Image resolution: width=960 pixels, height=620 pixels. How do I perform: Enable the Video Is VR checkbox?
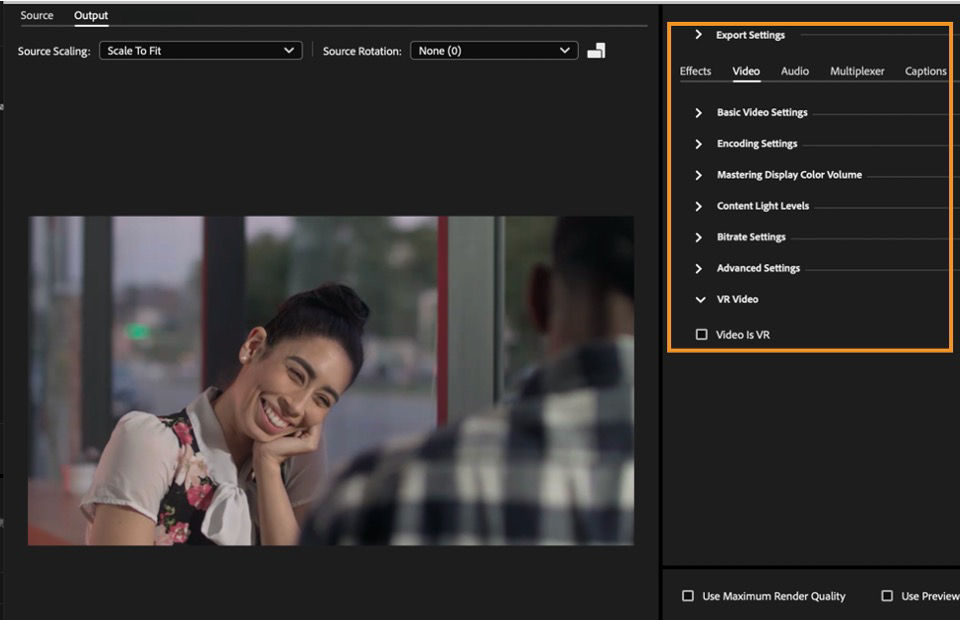tap(700, 335)
